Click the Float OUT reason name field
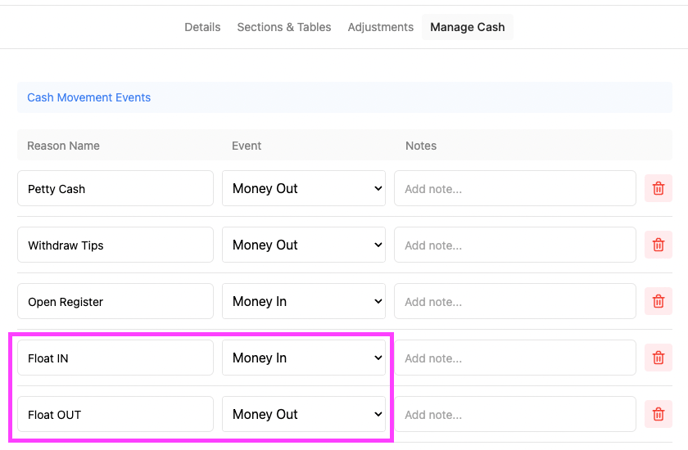 point(115,414)
